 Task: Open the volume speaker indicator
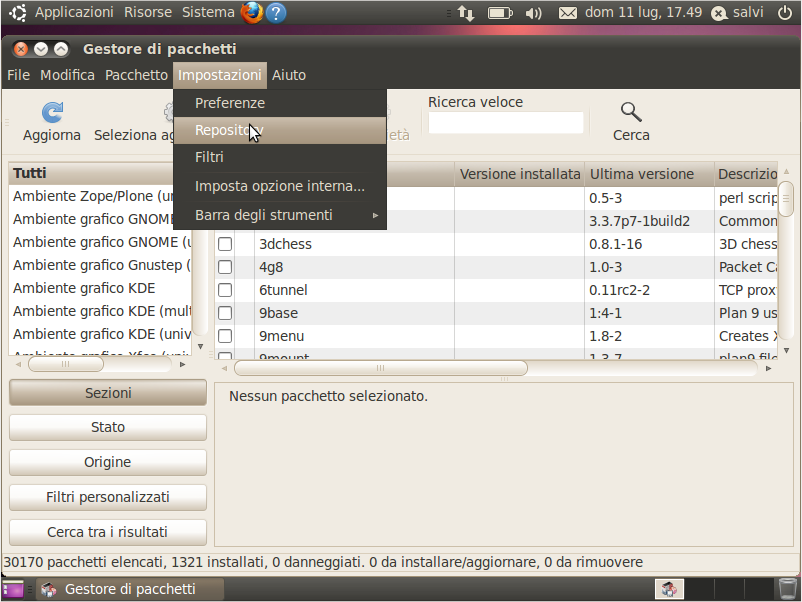(x=533, y=13)
